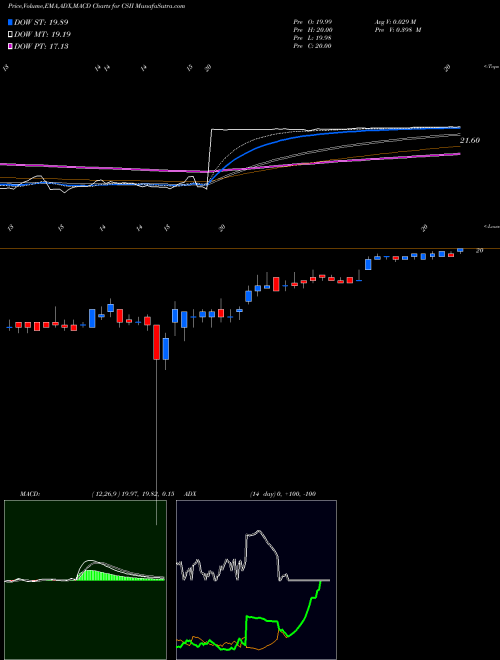Viewport: 500px width, 660px height.
Task: Select the 'DOW MT: 19.19' legend label
Action: tap(42, 35)
